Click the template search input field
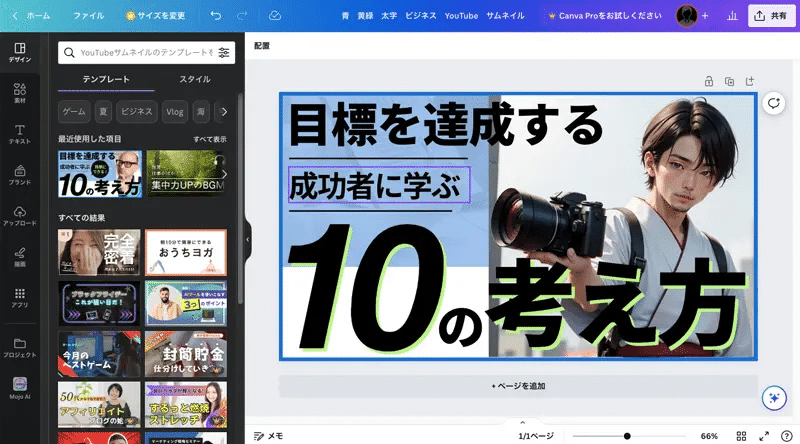The image size is (800, 444). (x=146, y=53)
